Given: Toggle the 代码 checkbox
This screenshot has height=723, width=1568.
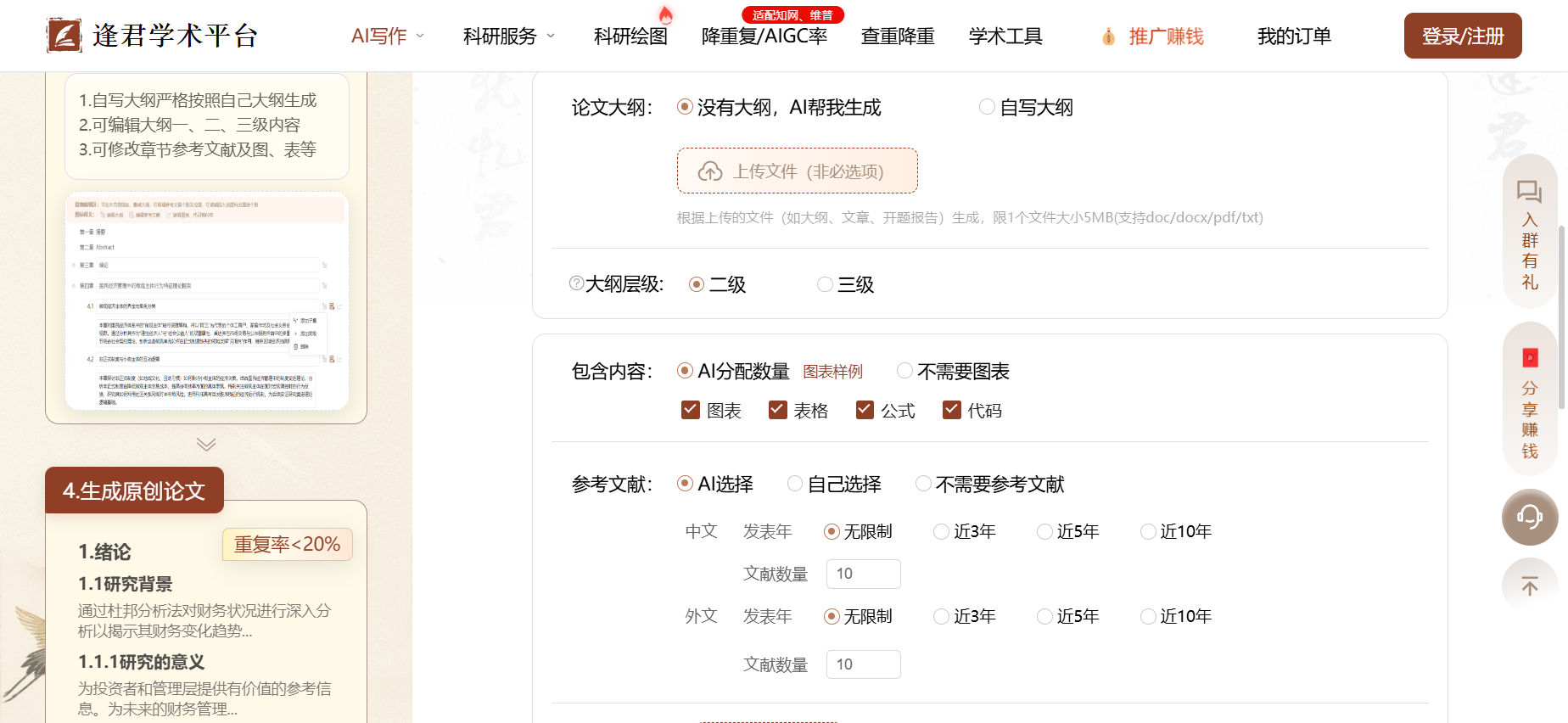Looking at the screenshot, I should pos(951,410).
